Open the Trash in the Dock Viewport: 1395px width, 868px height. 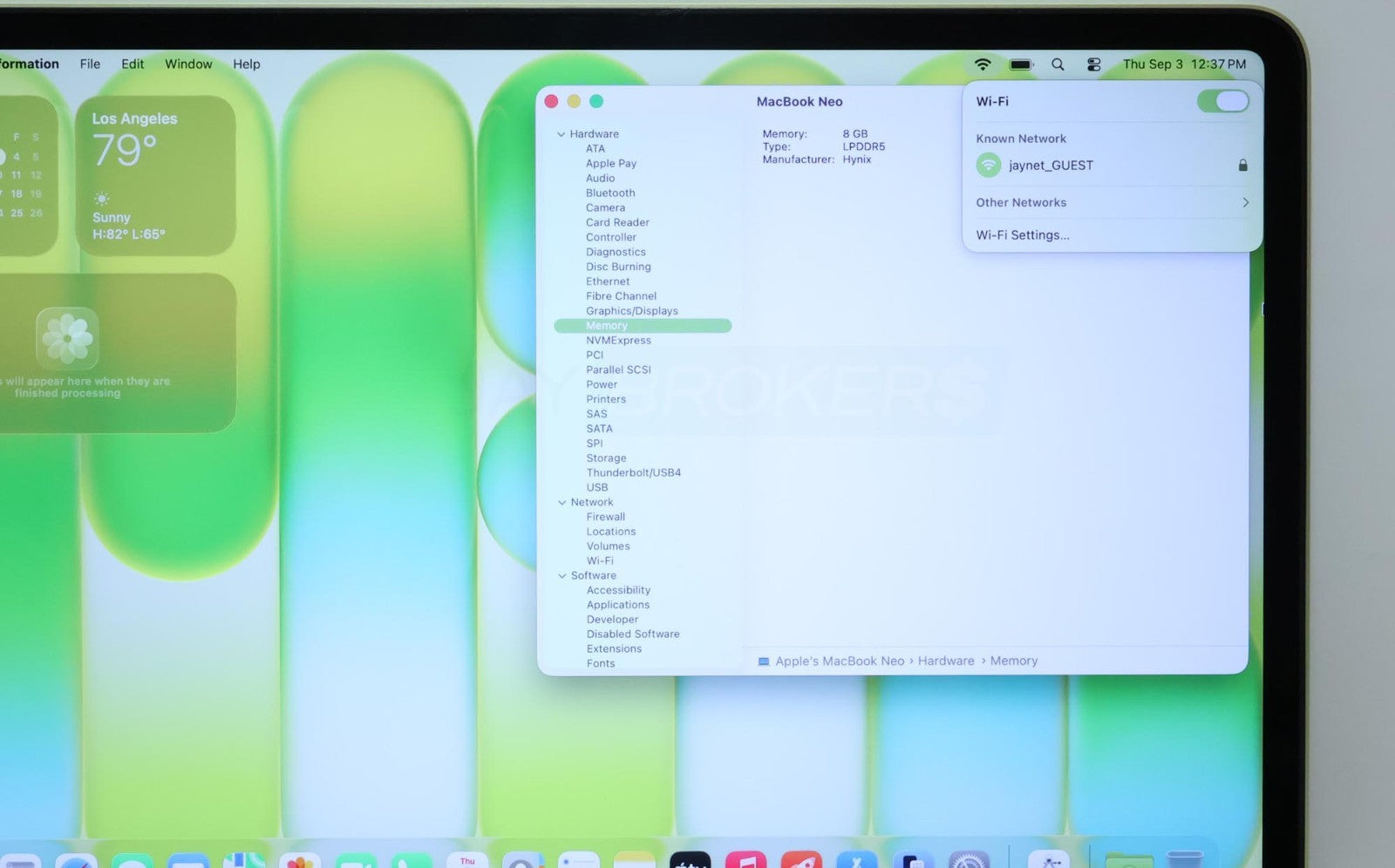[1185, 859]
